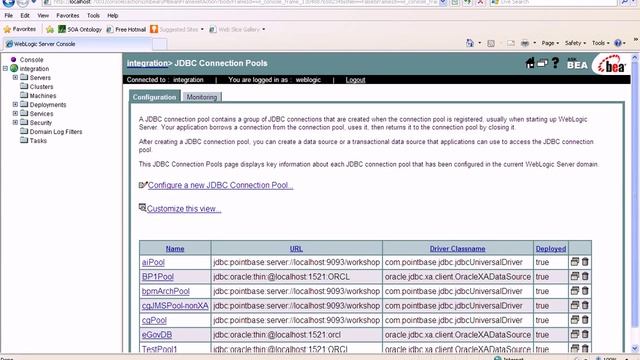640x360 pixels.
Task: Click the browser print toolbar icon
Action: [525, 43]
